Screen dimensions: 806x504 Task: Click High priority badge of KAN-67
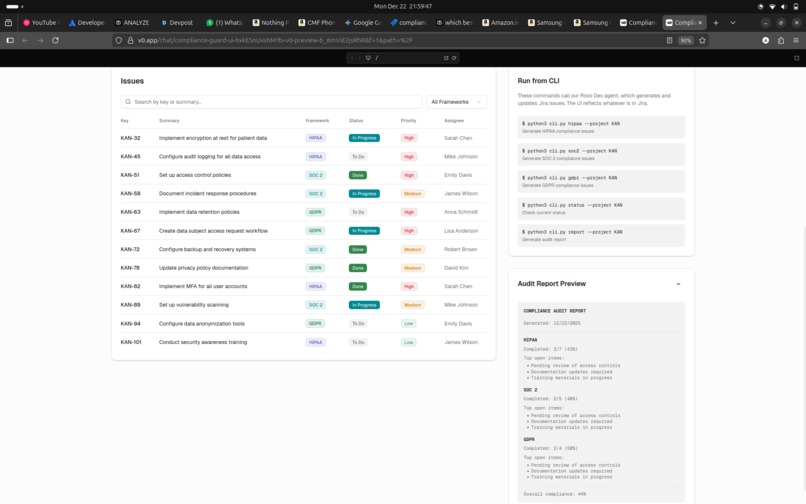coord(409,230)
